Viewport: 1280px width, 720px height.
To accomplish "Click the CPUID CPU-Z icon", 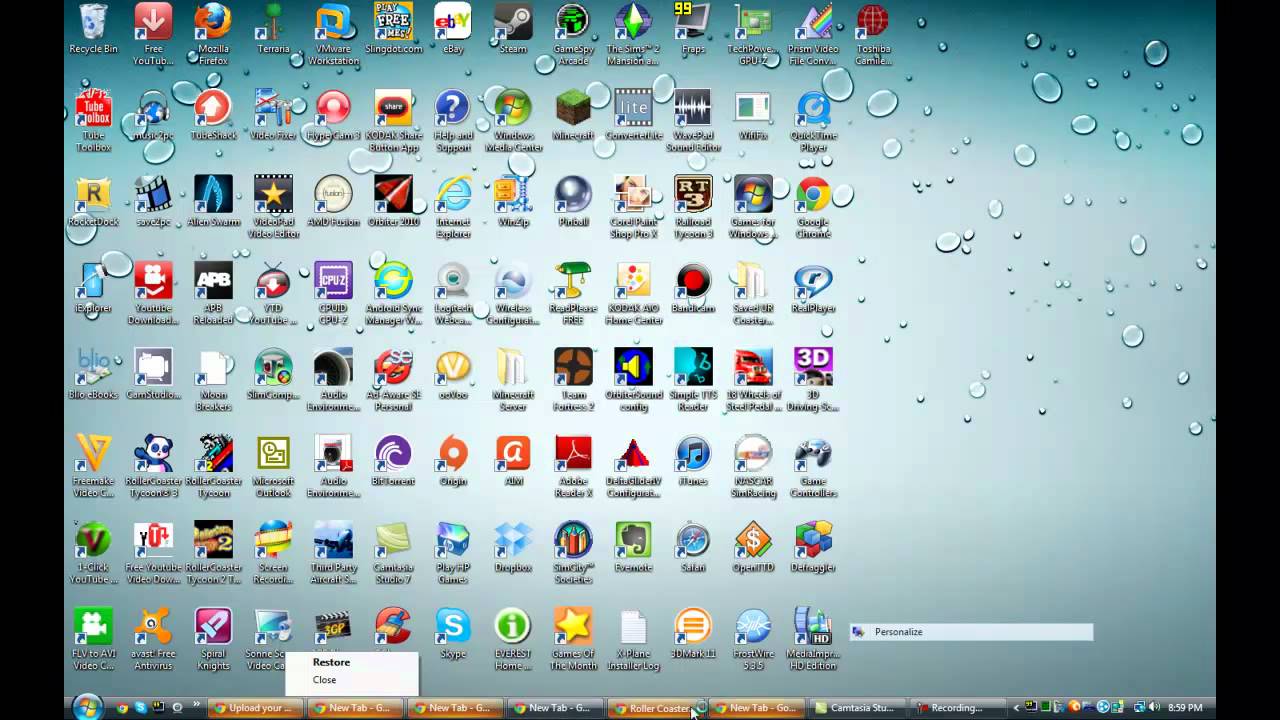I will pyautogui.click(x=333, y=294).
